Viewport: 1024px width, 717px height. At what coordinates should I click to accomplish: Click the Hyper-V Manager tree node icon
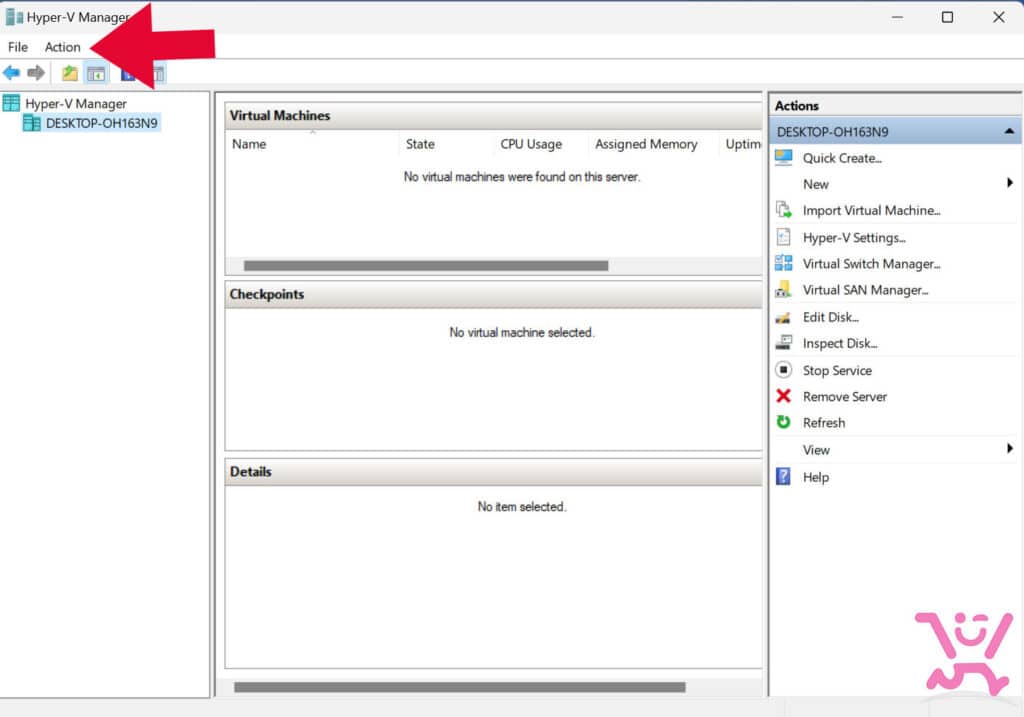coord(11,103)
